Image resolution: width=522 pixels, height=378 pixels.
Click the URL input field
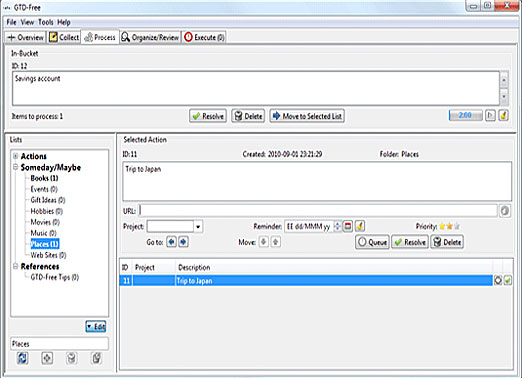coord(318,211)
